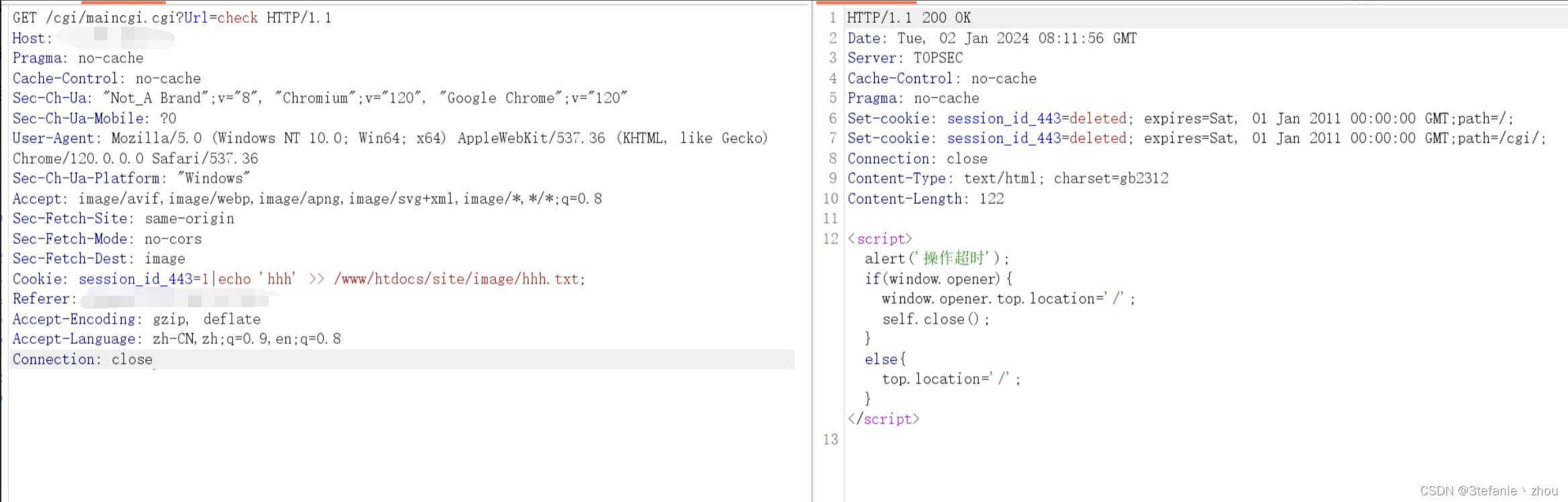Click the Cookie session_id_443 payload line
This screenshot has width=1568, height=502.
(299, 279)
